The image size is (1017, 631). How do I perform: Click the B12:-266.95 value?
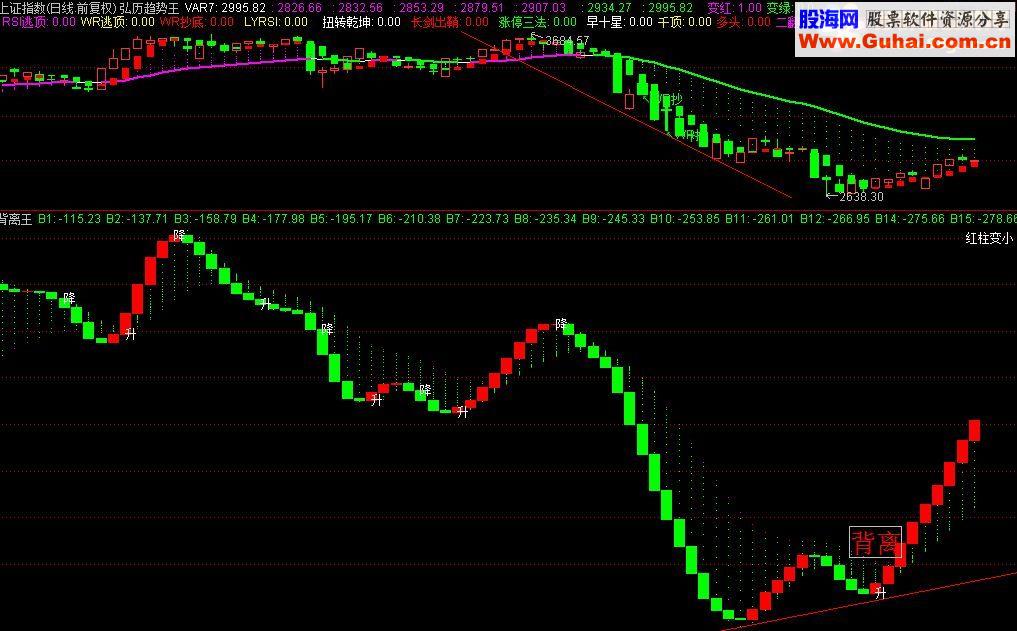(835, 219)
